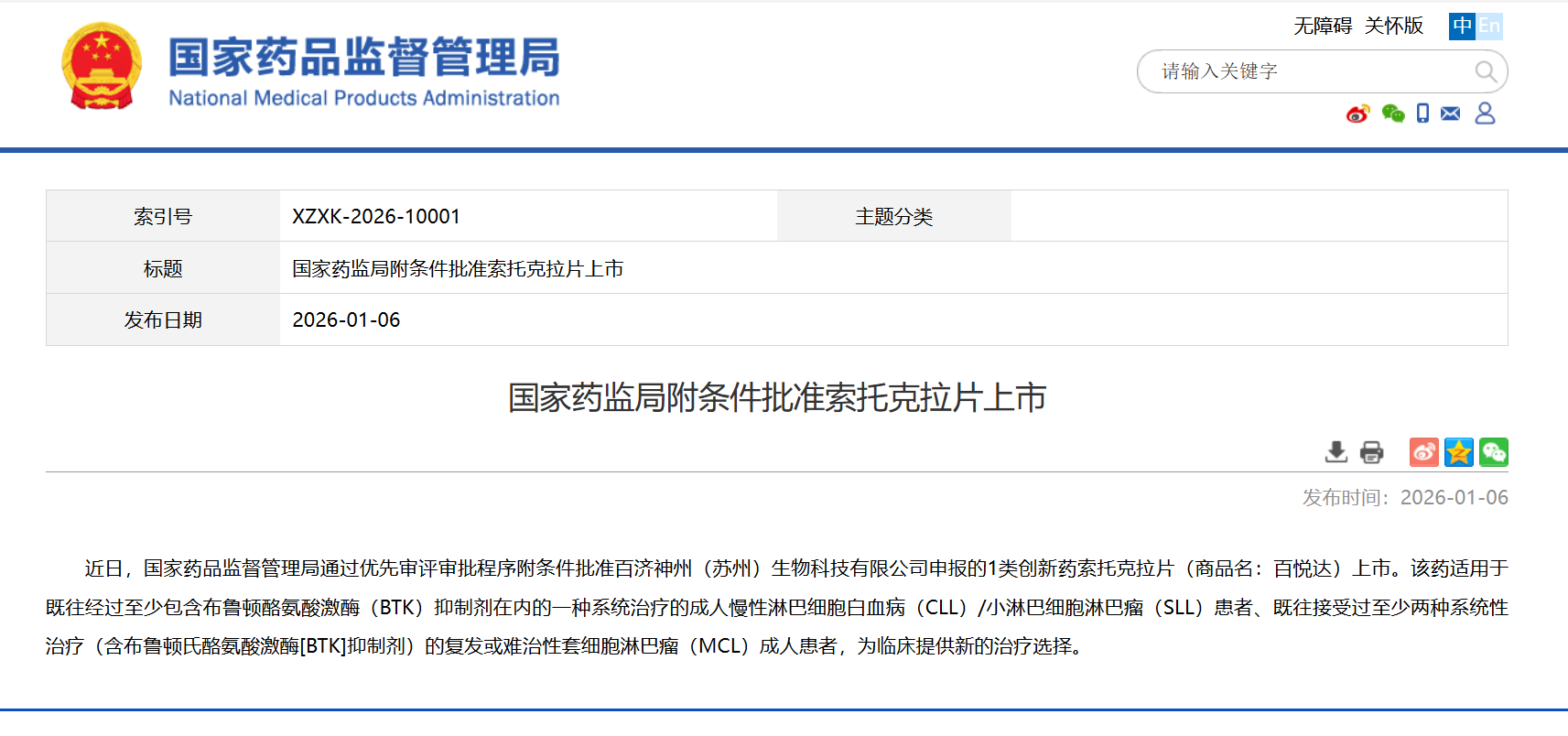Viewport: 1568px width, 736px height.
Task: Print the article using printer icon
Action: pos(1371,452)
